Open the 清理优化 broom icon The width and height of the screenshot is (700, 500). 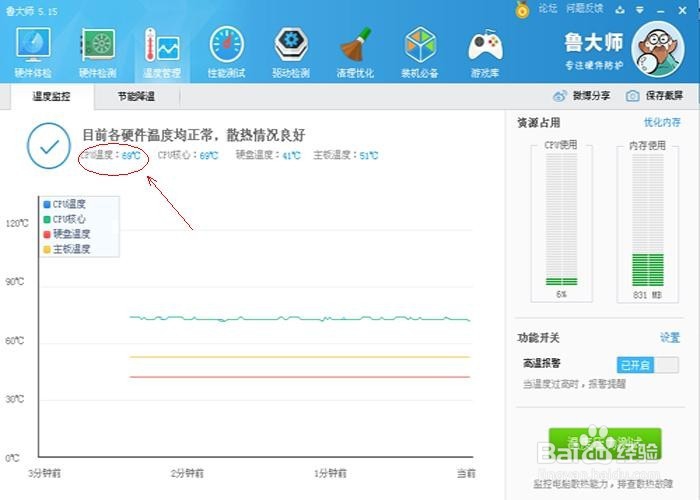coord(355,53)
